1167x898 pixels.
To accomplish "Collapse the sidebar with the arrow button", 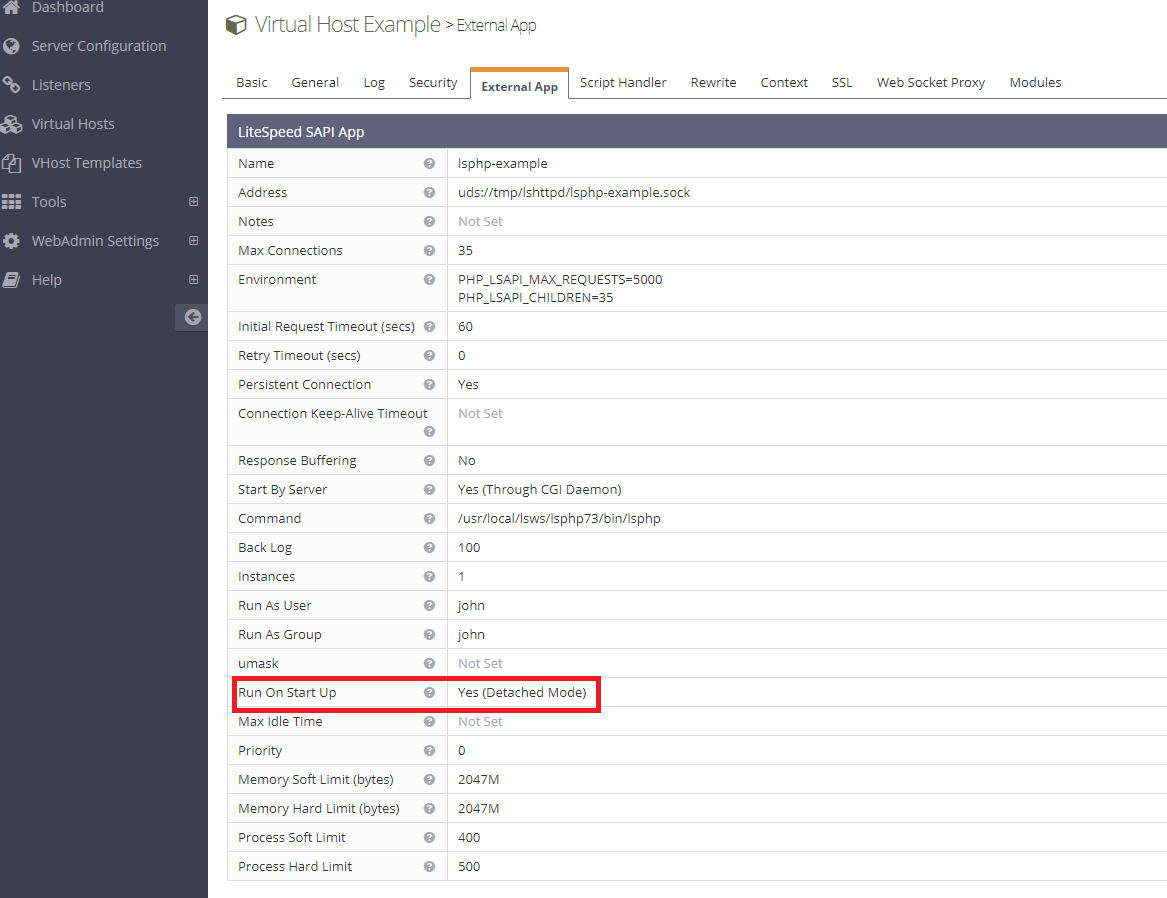I will [x=192, y=317].
